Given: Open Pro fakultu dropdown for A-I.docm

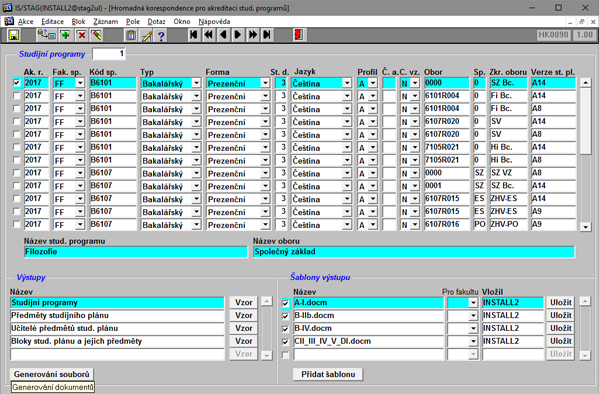Looking at the screenshot, I should tap(473, 303).
